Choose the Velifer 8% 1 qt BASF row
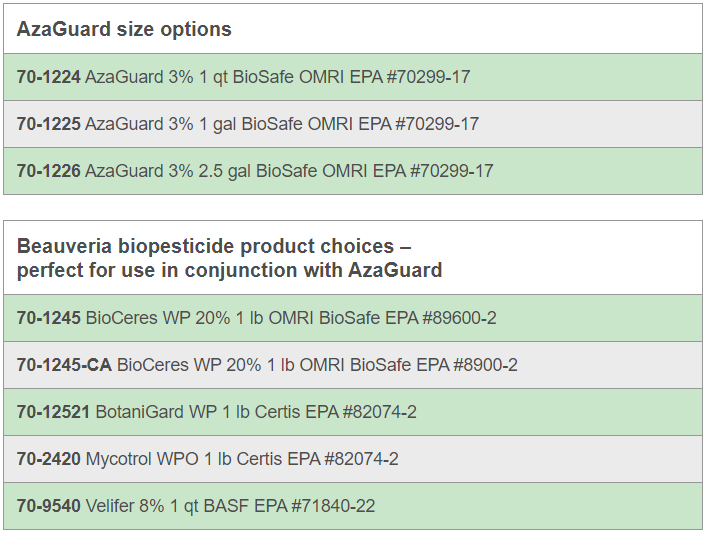This screenshot has height=549, width=711. point(353,506)
